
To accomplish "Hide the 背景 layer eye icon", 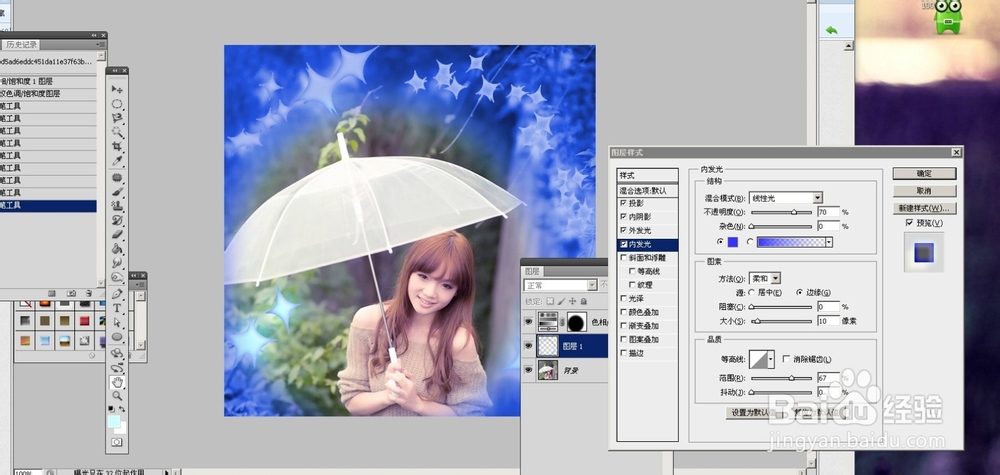I will (528, 370).
